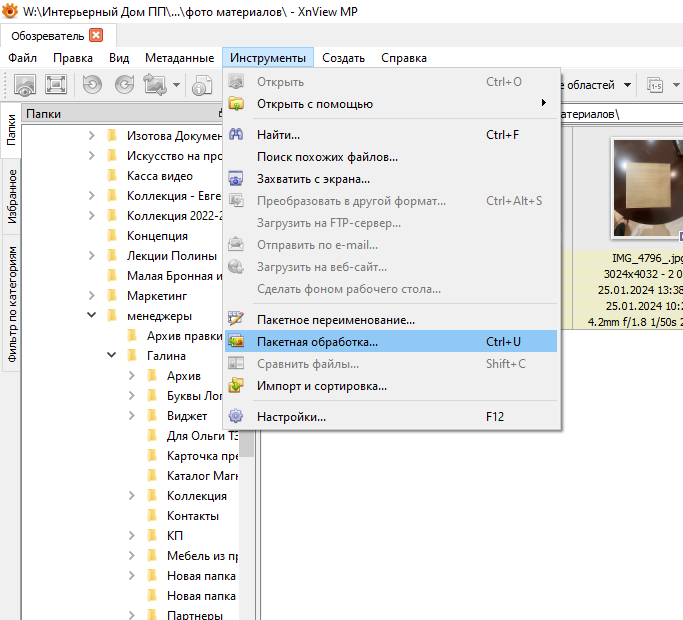Click the binoculars icon beside Найти
The width and height of the screenshot is (683, 620).
[236, 135]
